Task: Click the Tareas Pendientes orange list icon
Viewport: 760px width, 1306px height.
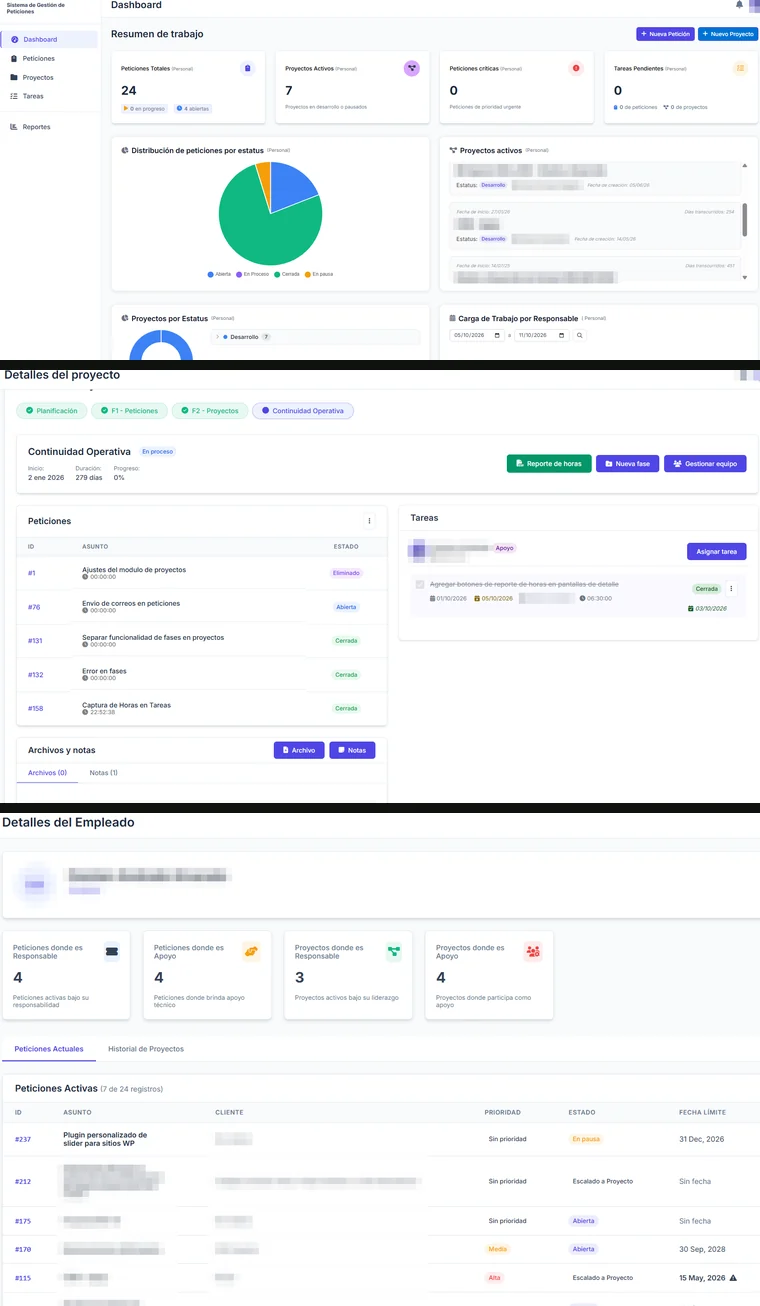Action: (x=740, y=68)
